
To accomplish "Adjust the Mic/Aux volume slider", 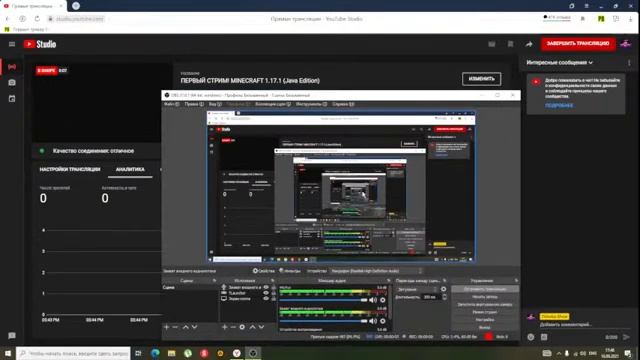I will (323, 300).
